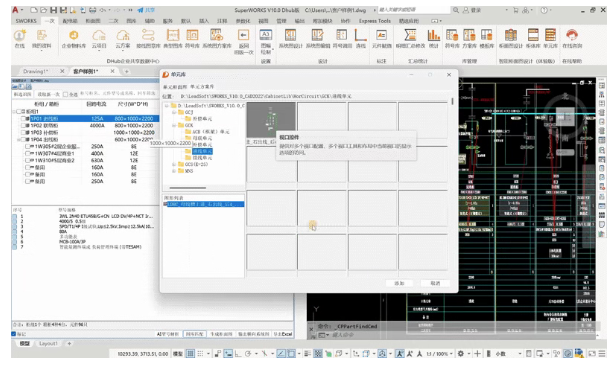This screenshot has width=613, height=369.
Task: Switch to the SWORKS ribbon tab
Action: (x=26, y=21)
